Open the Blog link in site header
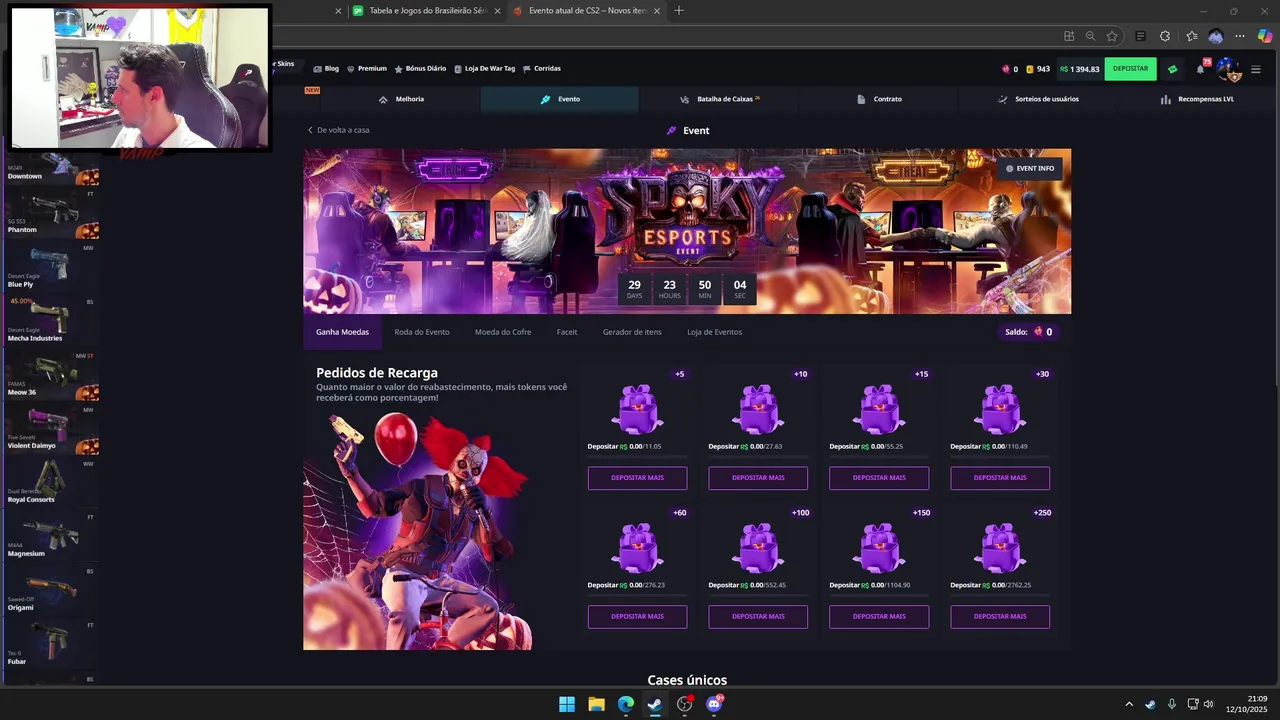 pos(326,69)
